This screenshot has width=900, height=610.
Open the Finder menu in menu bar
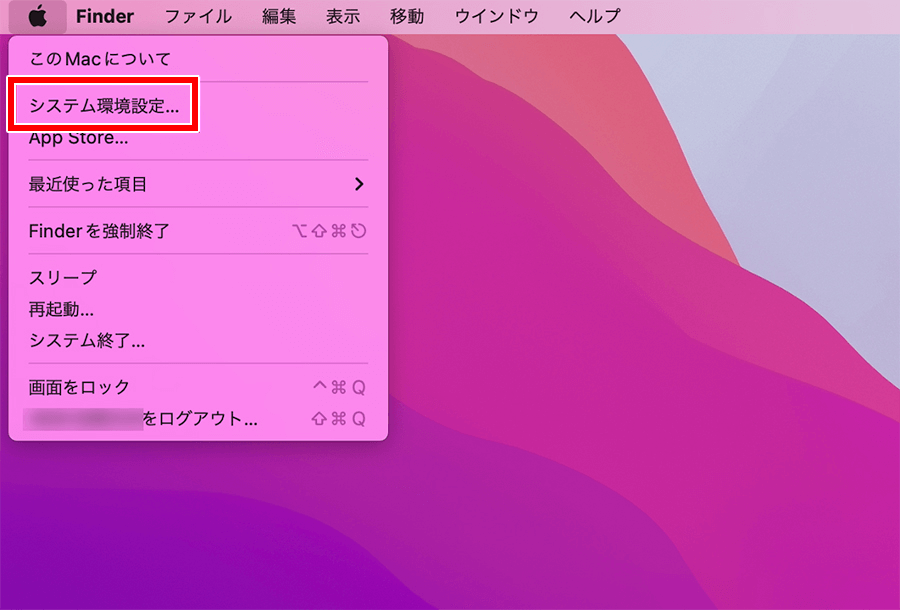[x=104, y=16]
